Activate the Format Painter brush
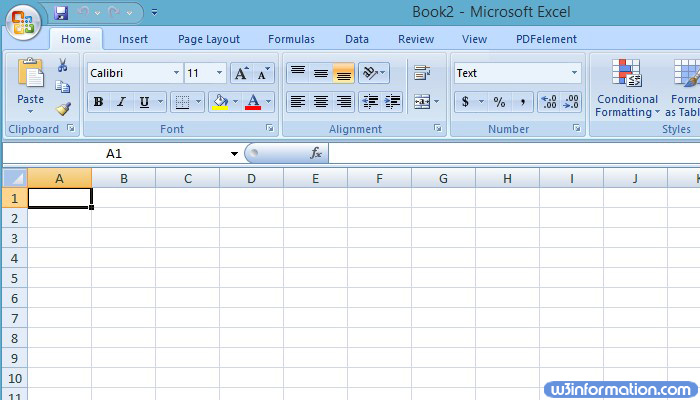Screen dimensions: 700x400 click(x=63, y=108)
